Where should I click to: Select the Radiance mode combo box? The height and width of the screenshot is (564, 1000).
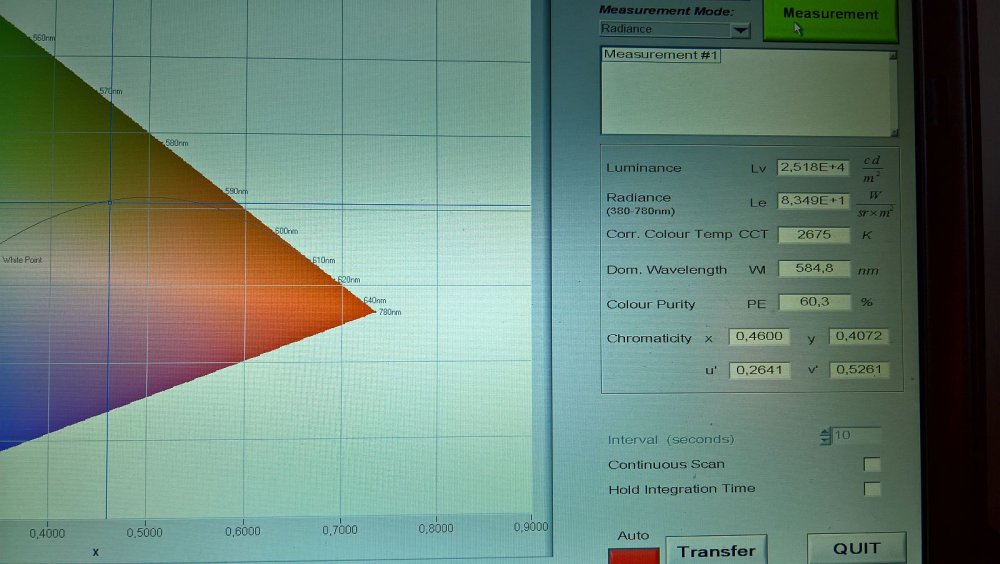click(666, 30)
